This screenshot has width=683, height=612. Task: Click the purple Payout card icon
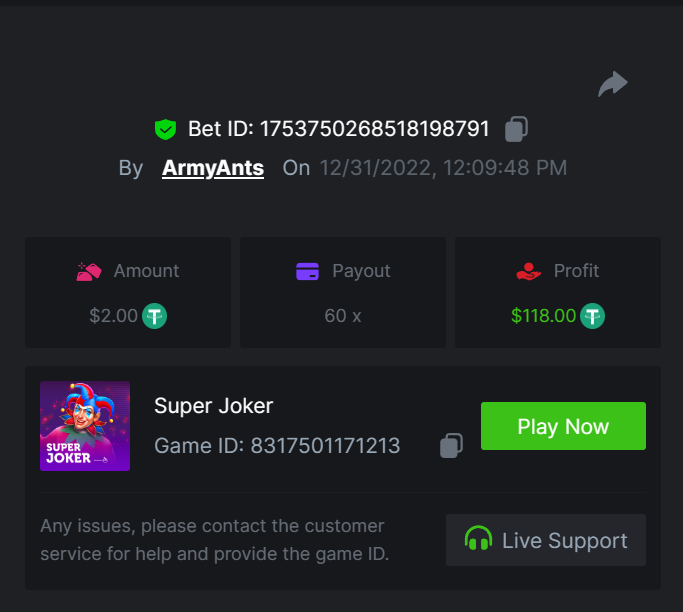[x=308, y=271]
